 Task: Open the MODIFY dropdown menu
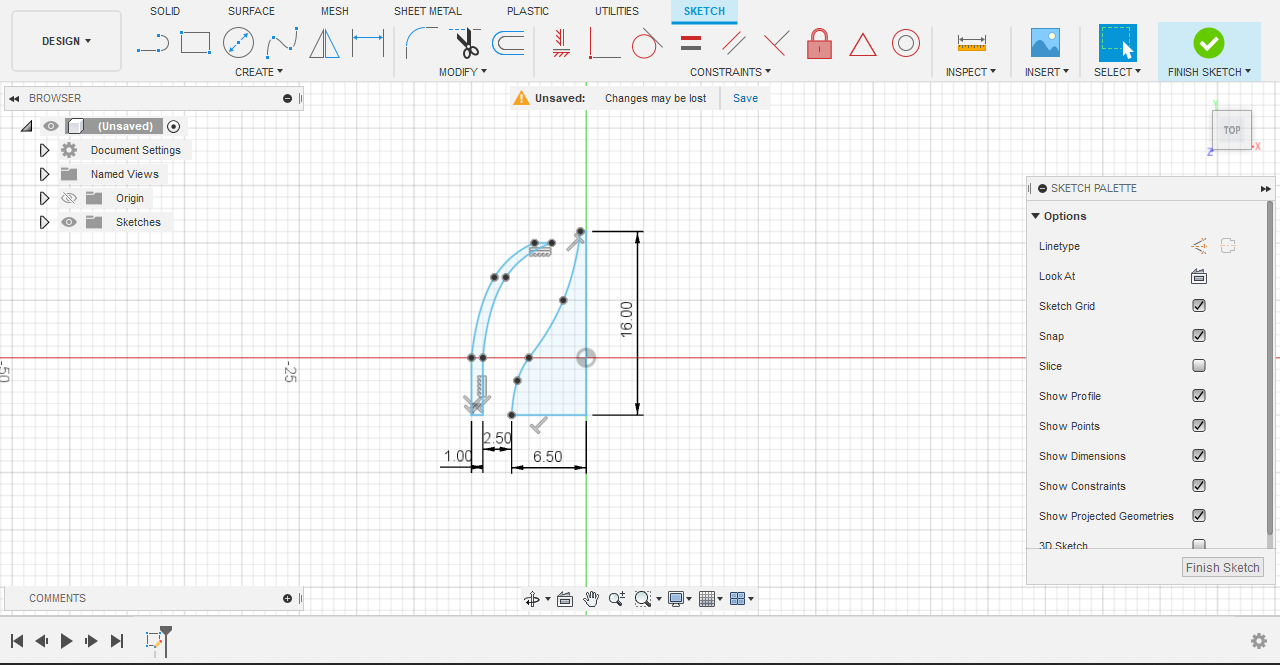click(463, 72)
